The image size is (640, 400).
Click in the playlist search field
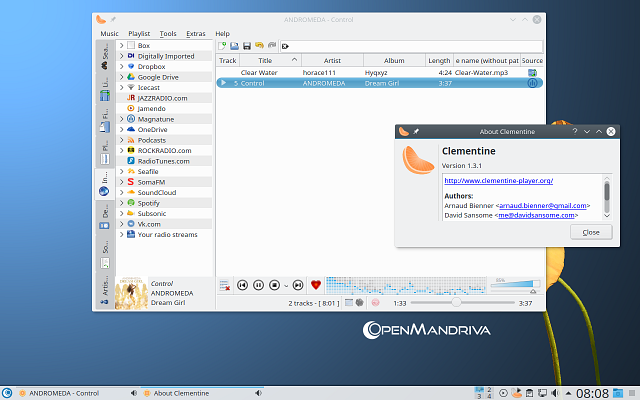[x=411, y=46]
